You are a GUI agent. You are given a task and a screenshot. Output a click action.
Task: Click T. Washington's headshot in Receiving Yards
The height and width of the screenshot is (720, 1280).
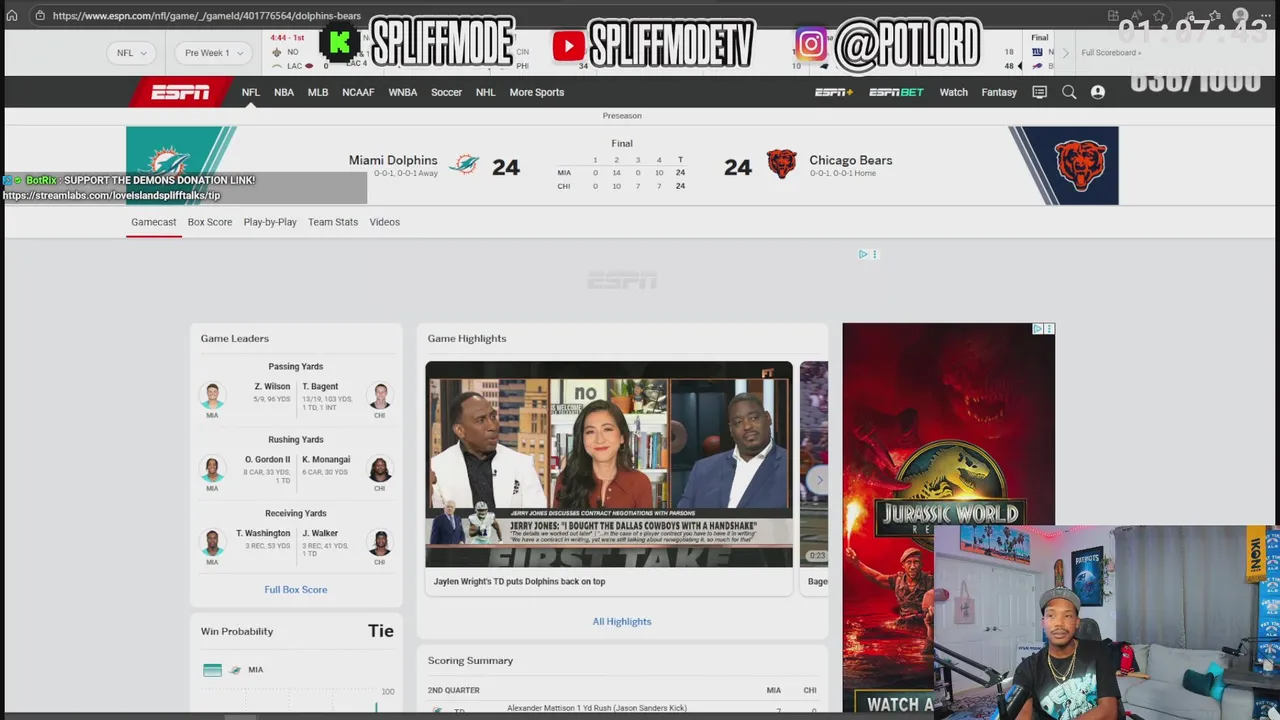tap(212, 543)
